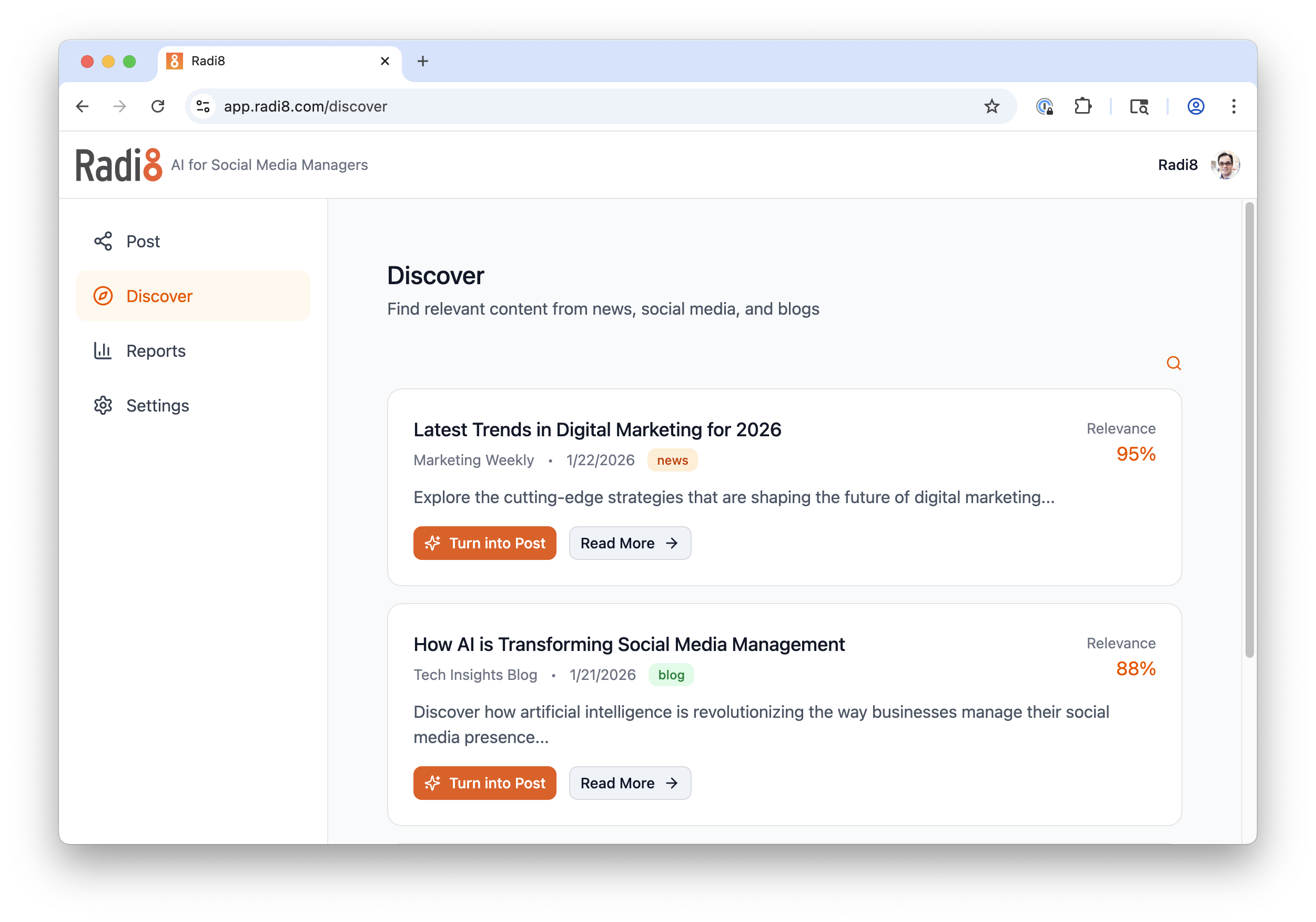
Task: Open the Reports chart icon
Action: click(x=104, y=351)
